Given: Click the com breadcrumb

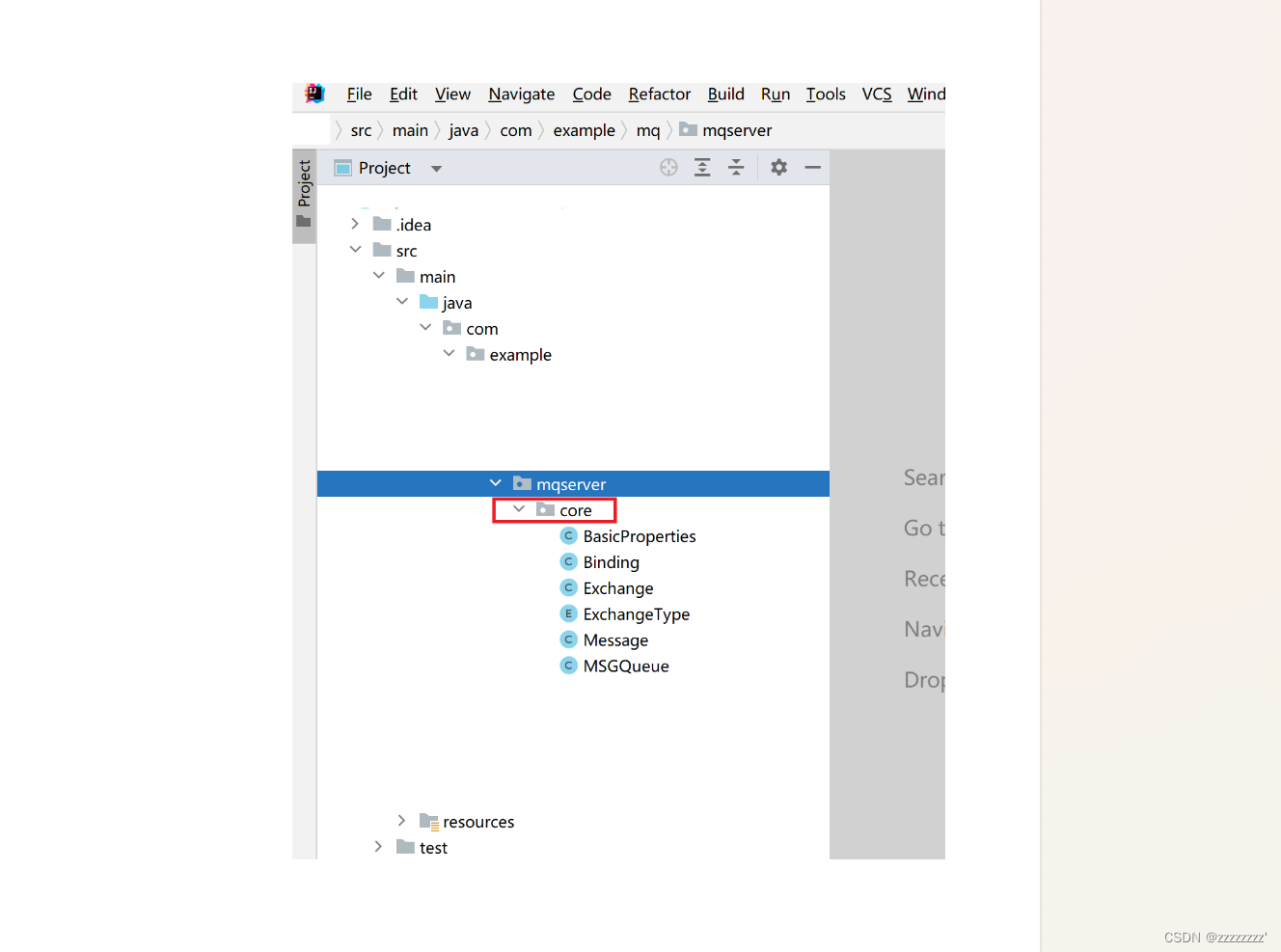Looking at the screenshot, I should click(516, 130).
